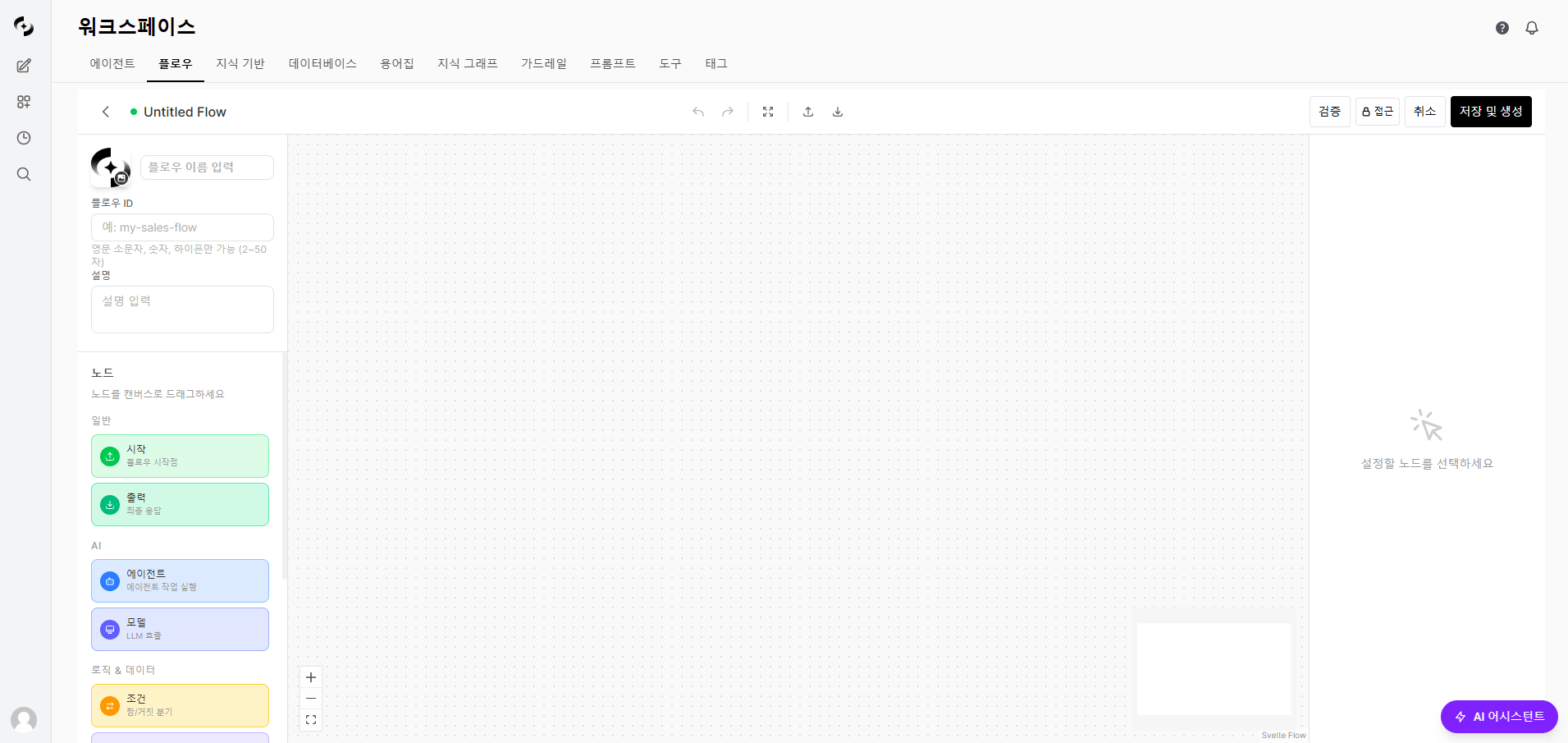The image size is (1568, 743).
Task: Click the fullscreen expand icon in toolbar
Action: (768, 112)
